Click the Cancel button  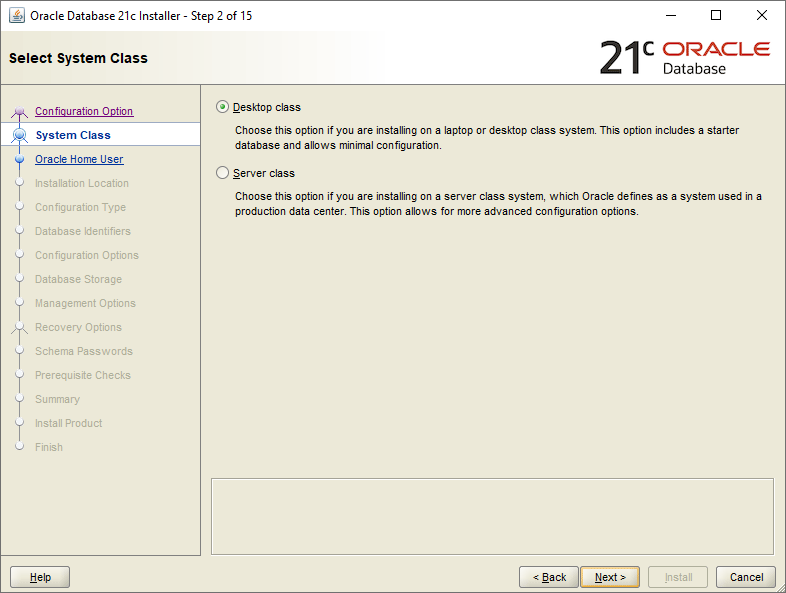pos(746,577)
